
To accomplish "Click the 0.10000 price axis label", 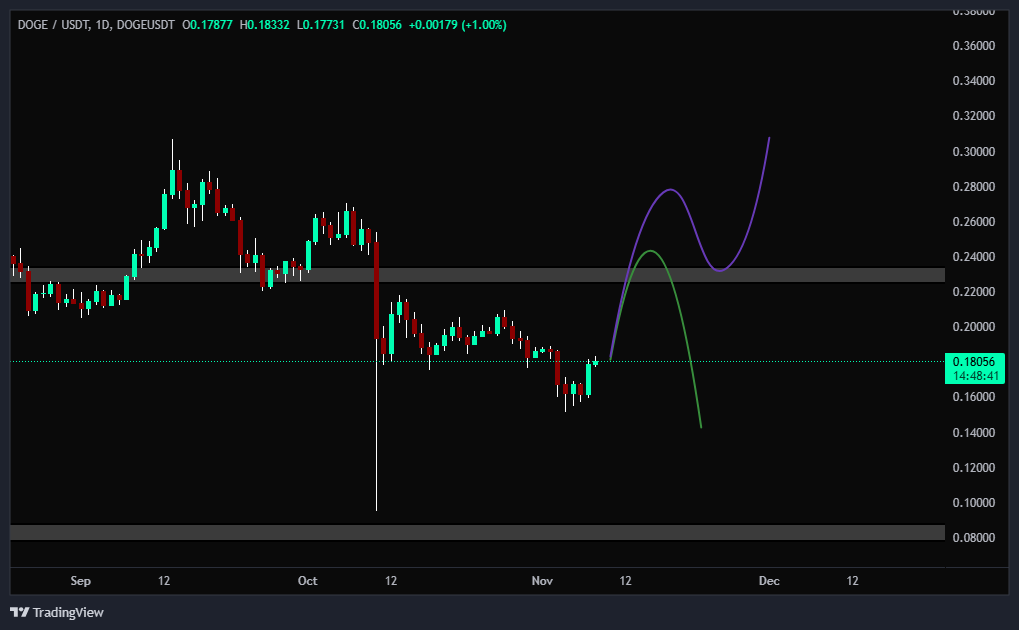I will pos(973,502).
